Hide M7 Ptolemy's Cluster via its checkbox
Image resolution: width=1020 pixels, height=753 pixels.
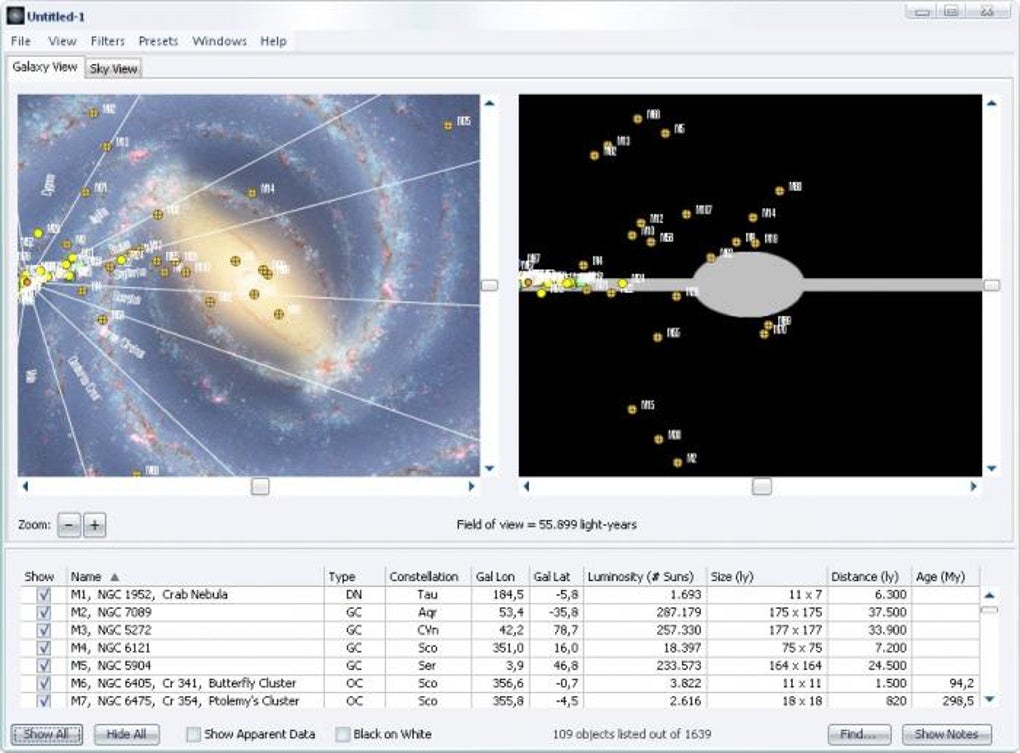[44, 701]
